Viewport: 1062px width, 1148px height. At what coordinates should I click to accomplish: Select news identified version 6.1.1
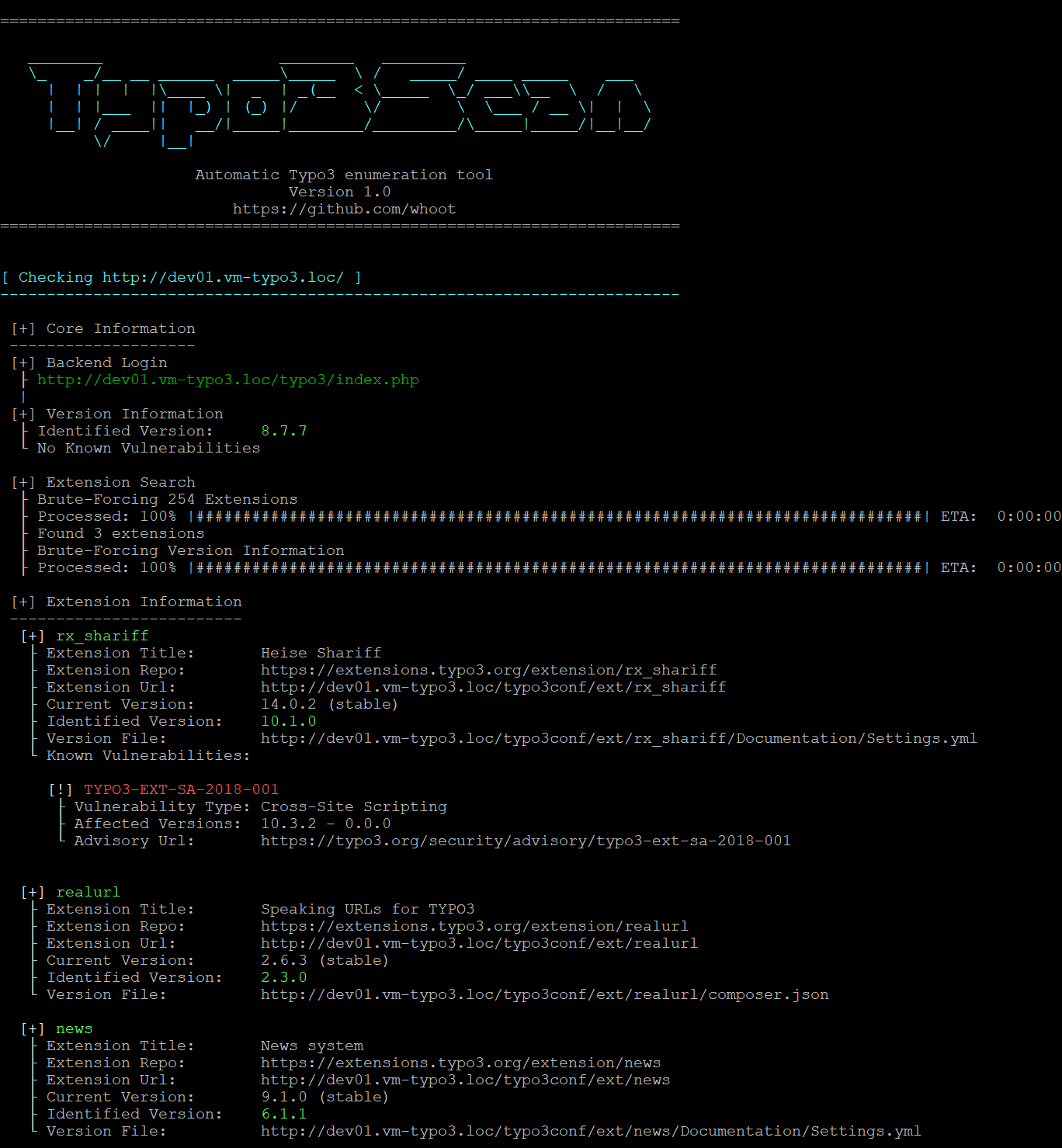coord(283,1114)
